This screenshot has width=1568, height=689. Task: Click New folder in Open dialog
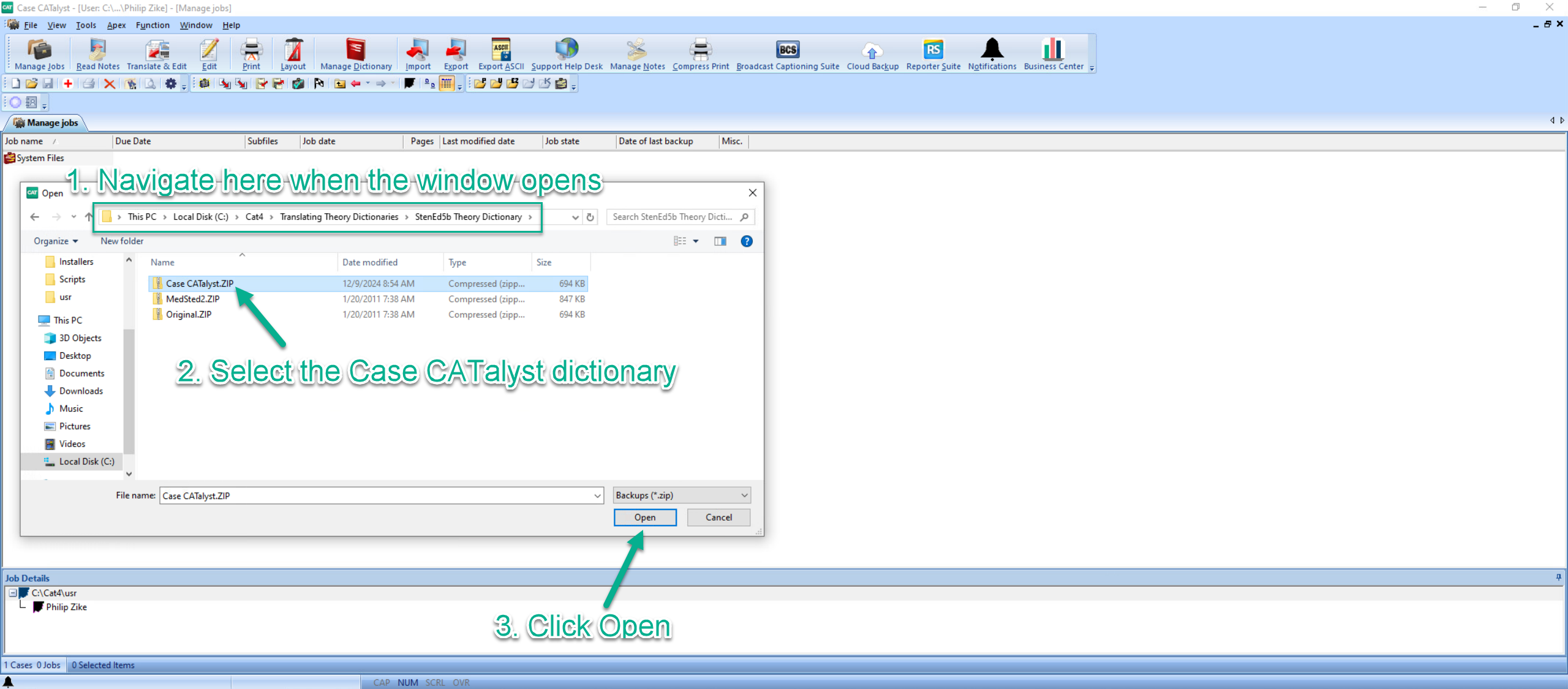122,241
